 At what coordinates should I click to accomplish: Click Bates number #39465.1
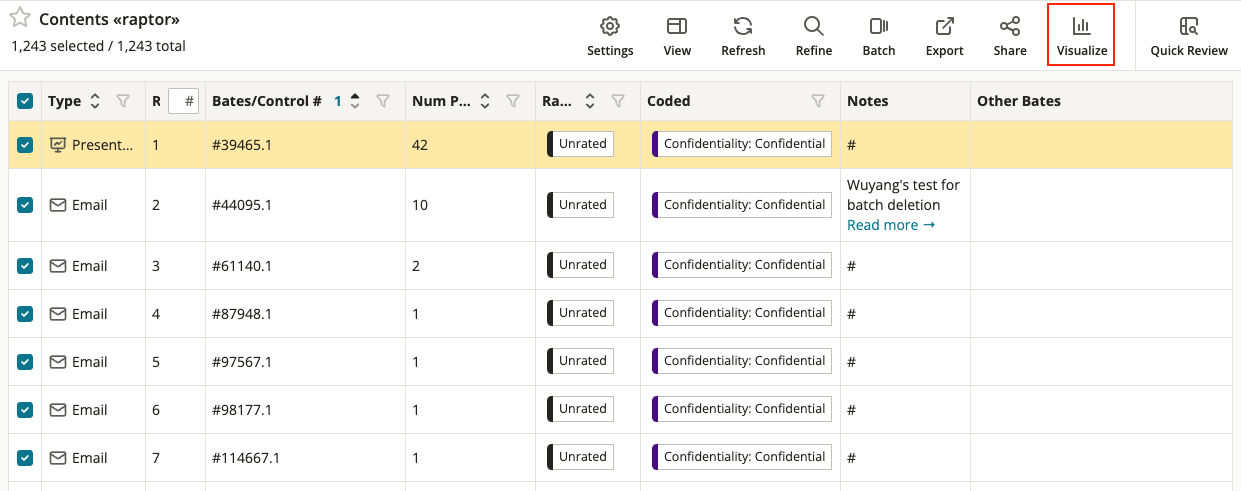coord(242,145)
